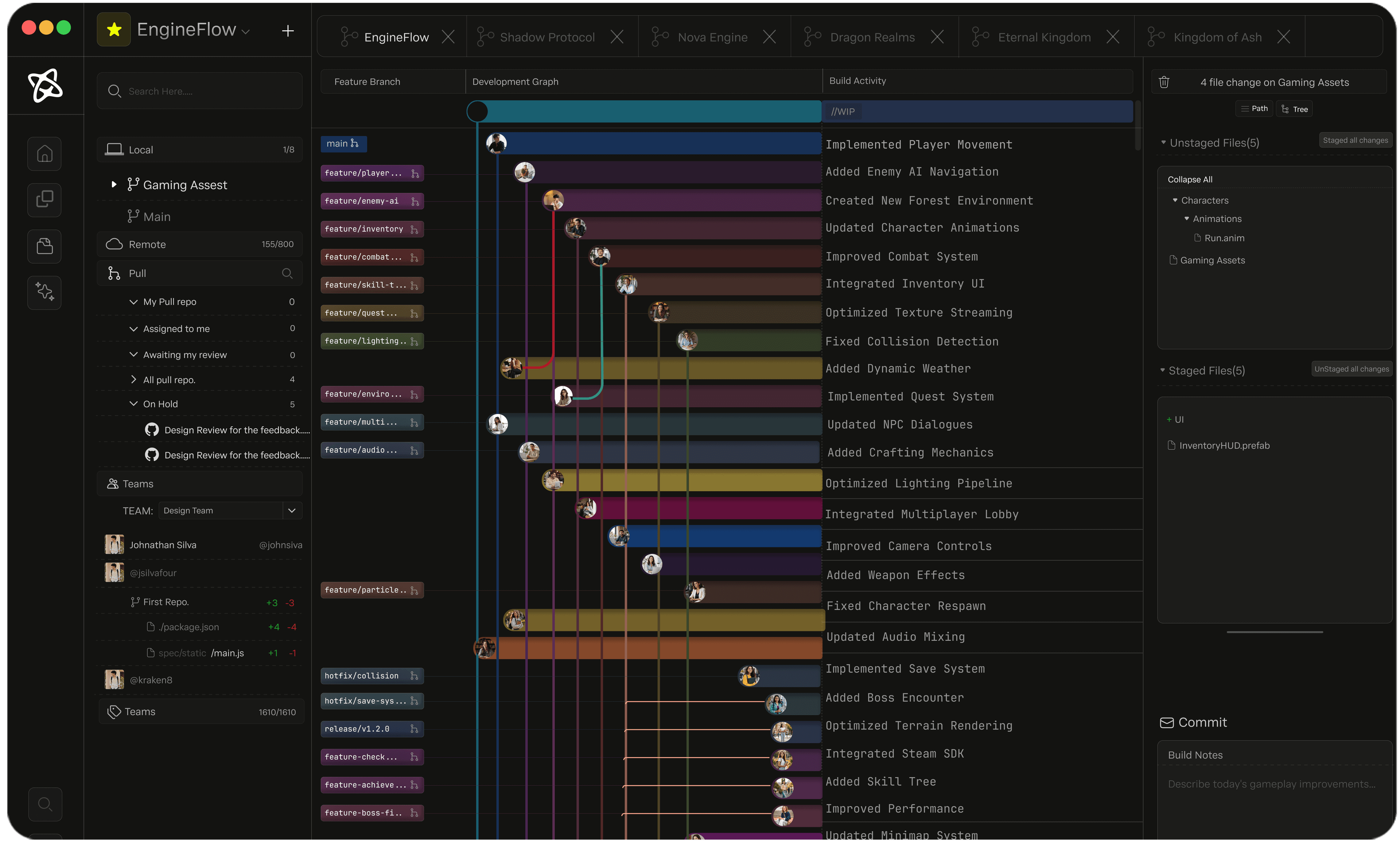The width and height of the screenshot is (1400, 841).
Task: Click UnStaged all changes button
Action: [x=1352, y=369]
